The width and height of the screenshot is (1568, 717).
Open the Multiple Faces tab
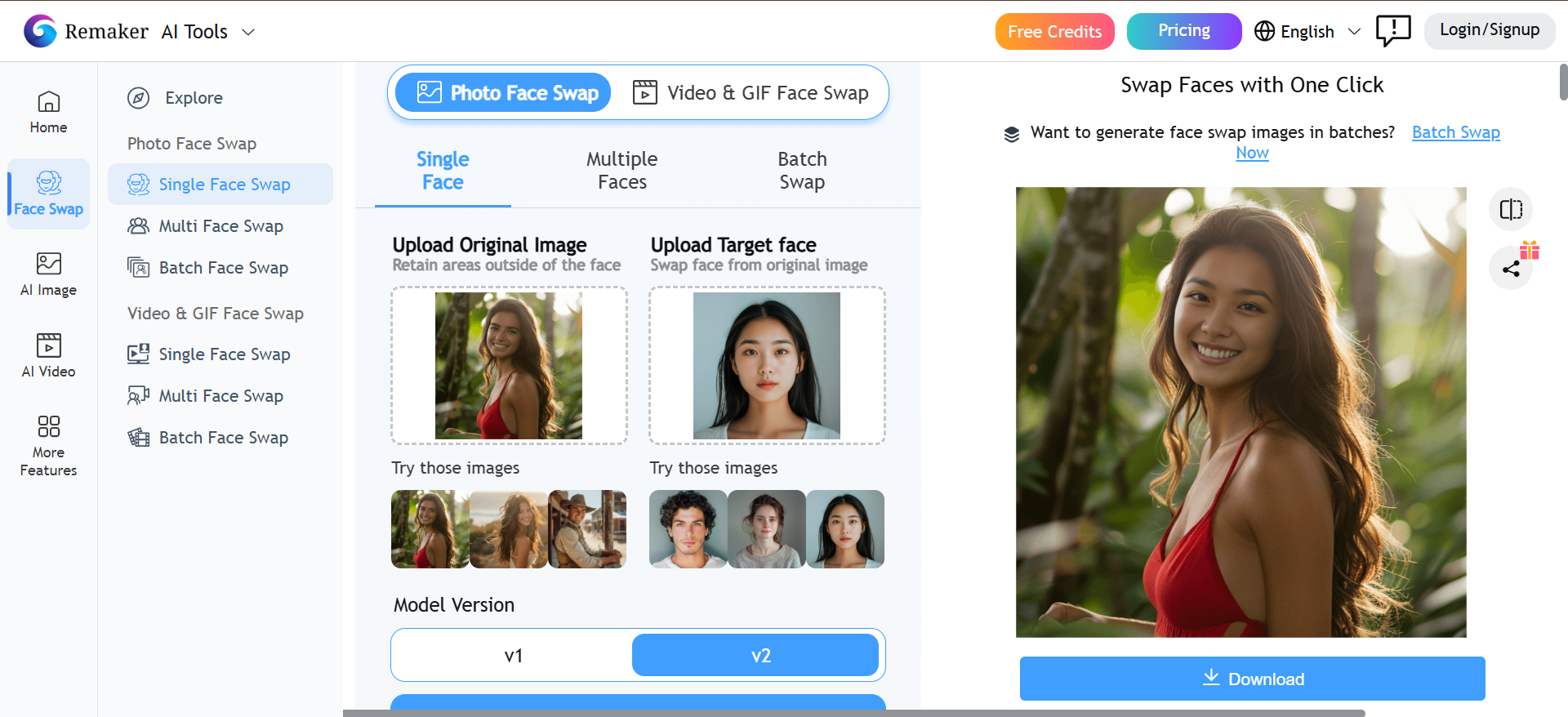pyautogui.click(x=622, y=171)
